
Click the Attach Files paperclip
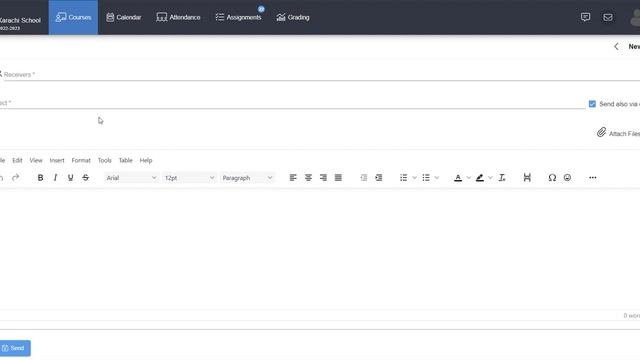point(601,132)
